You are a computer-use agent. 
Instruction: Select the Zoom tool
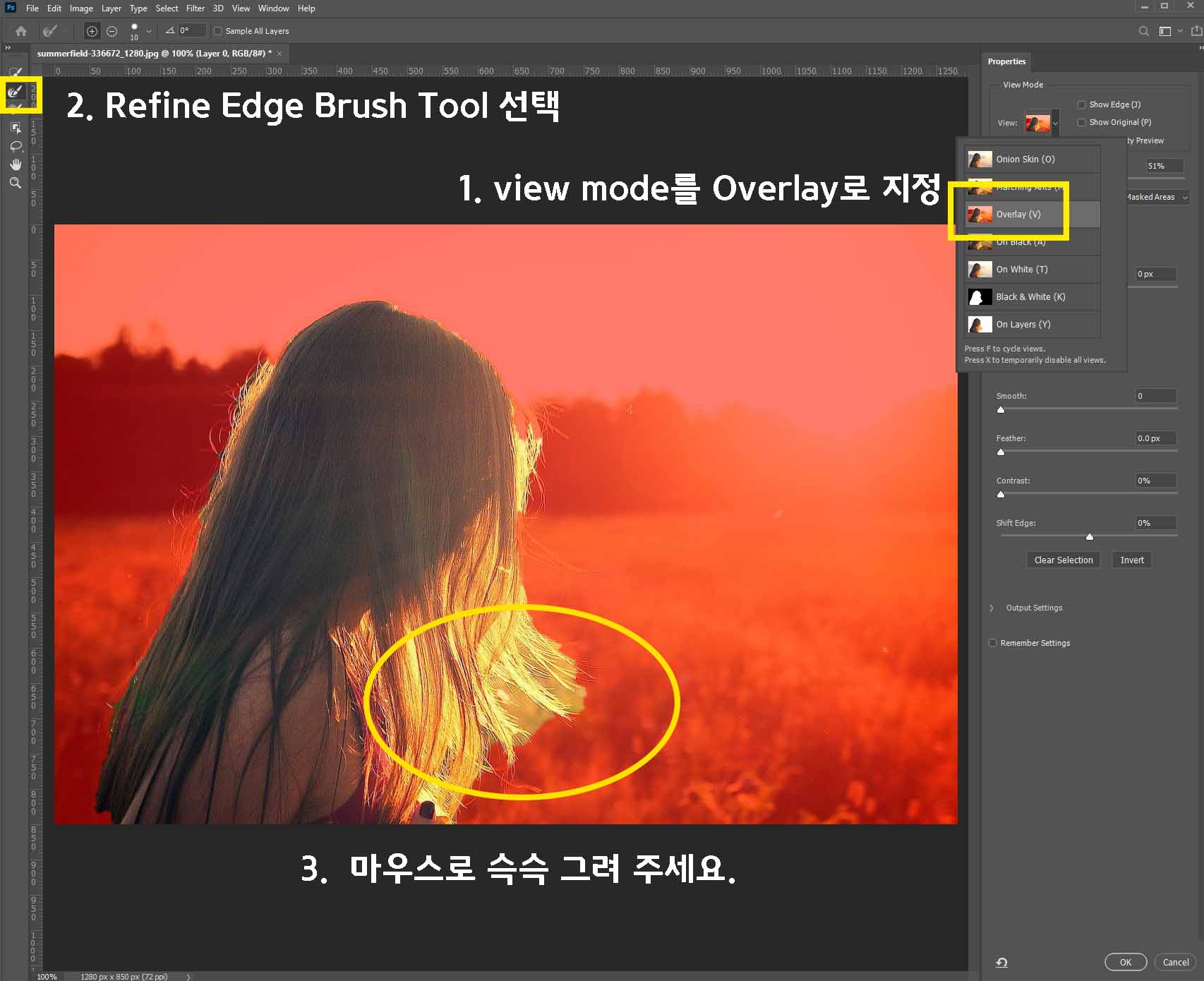click(x=16, y=183)
